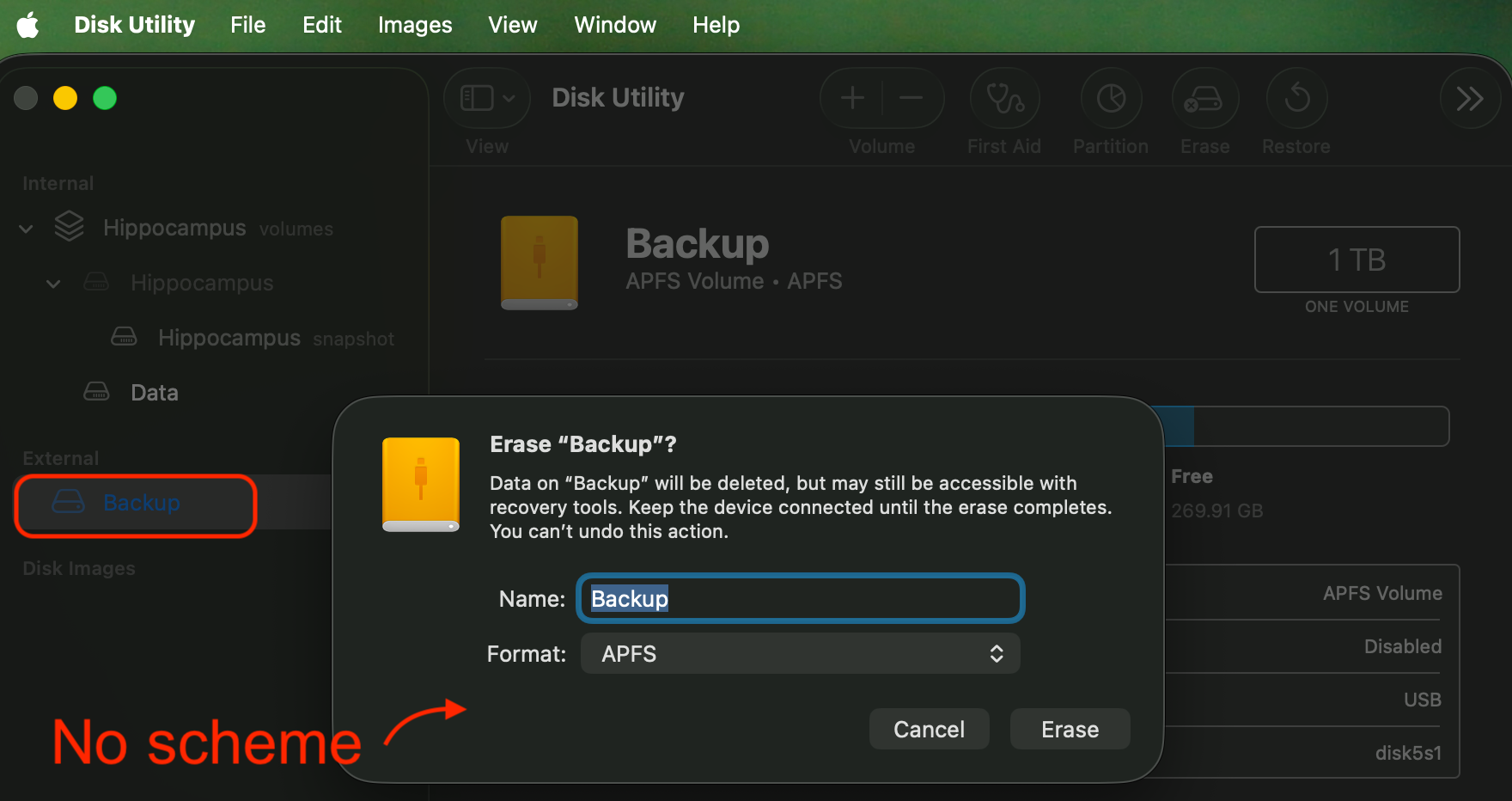
Task: Click the Disabled value in info table
Action: click(1403, 646)
